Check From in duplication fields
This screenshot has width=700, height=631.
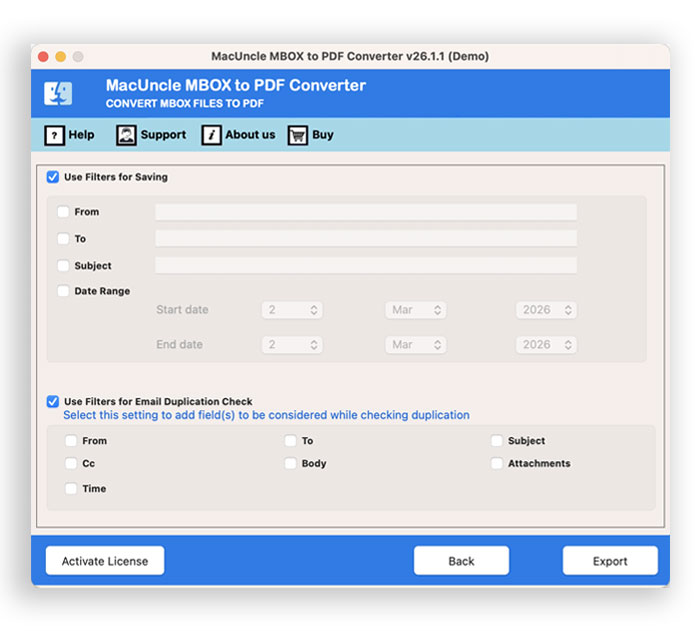point(71,441)
